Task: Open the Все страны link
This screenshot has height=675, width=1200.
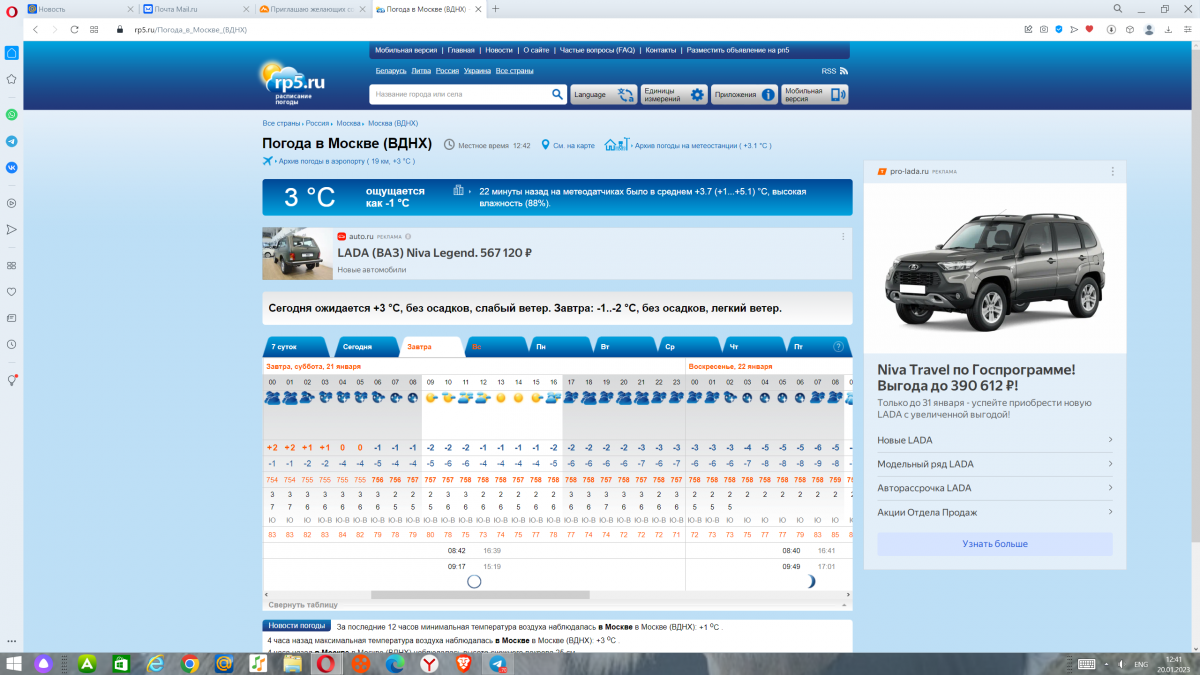Action: pos(515,71)
